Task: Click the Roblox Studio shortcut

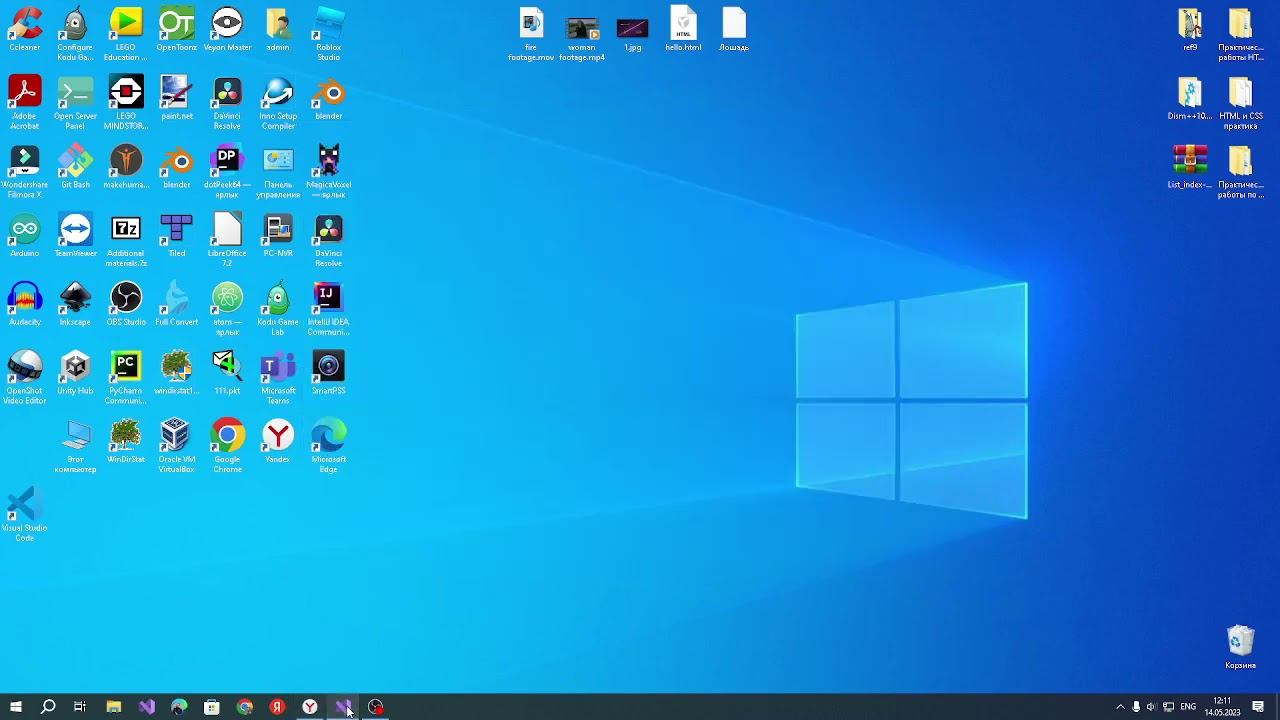Action: pos(329,35)
